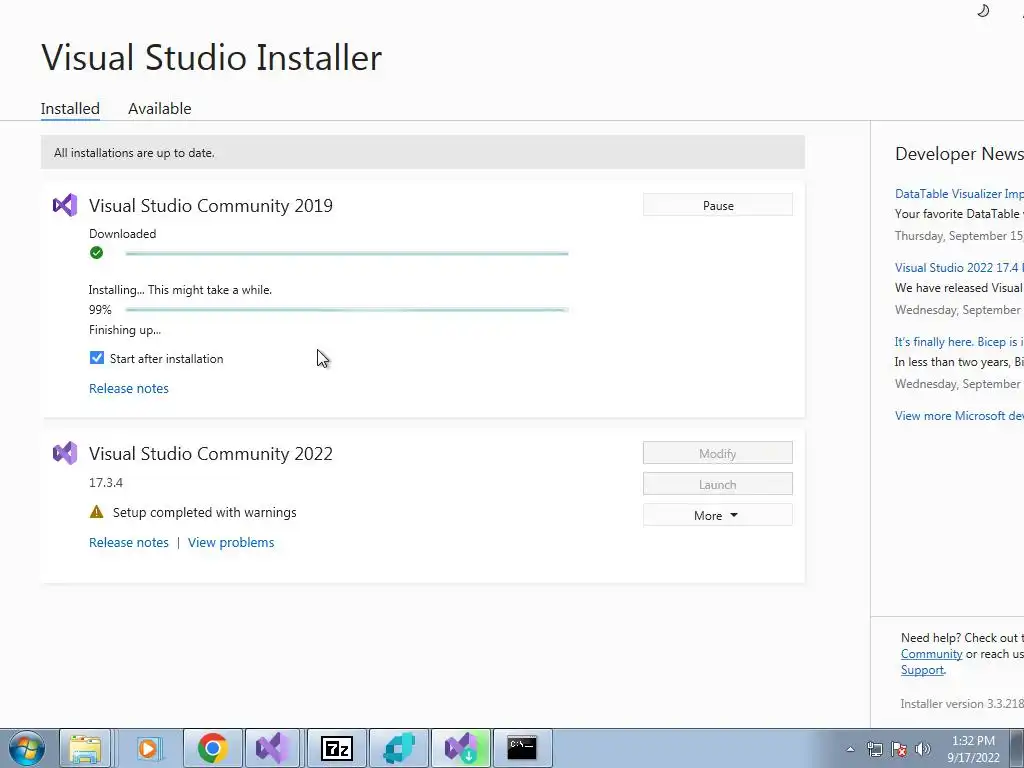The width and height of the screenshot is (1024, 768).
Task: Click the Launch button for Visual Studio 2022
Action: pyautogui.click(x=718, y=485)
